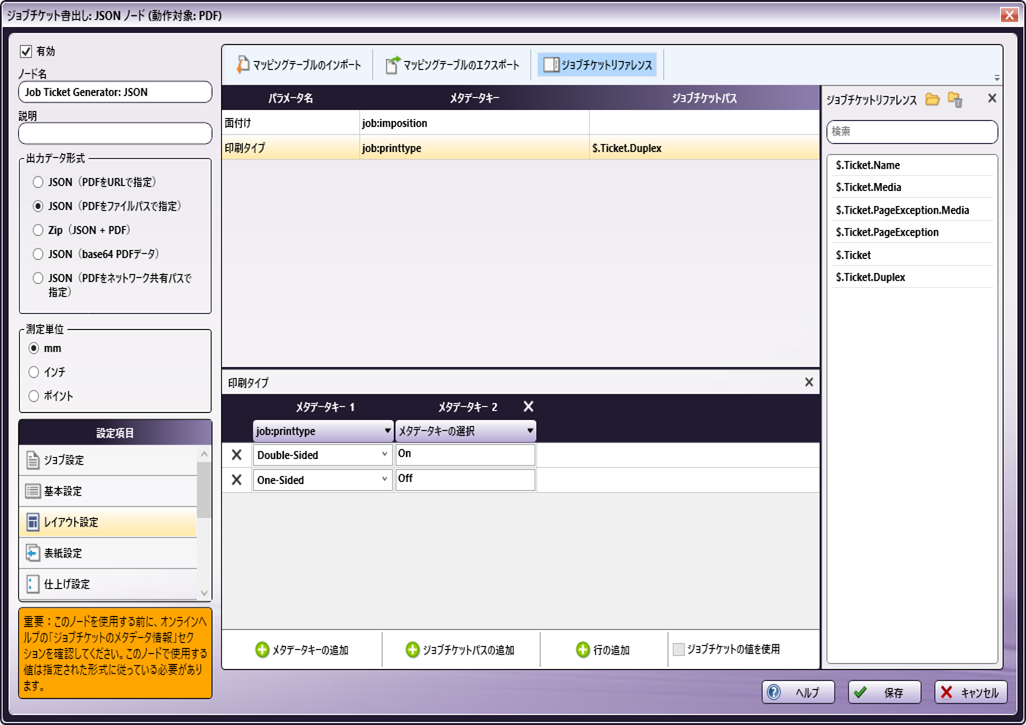Open the 仕上げ設定 settings item

[x=108, y=584]
